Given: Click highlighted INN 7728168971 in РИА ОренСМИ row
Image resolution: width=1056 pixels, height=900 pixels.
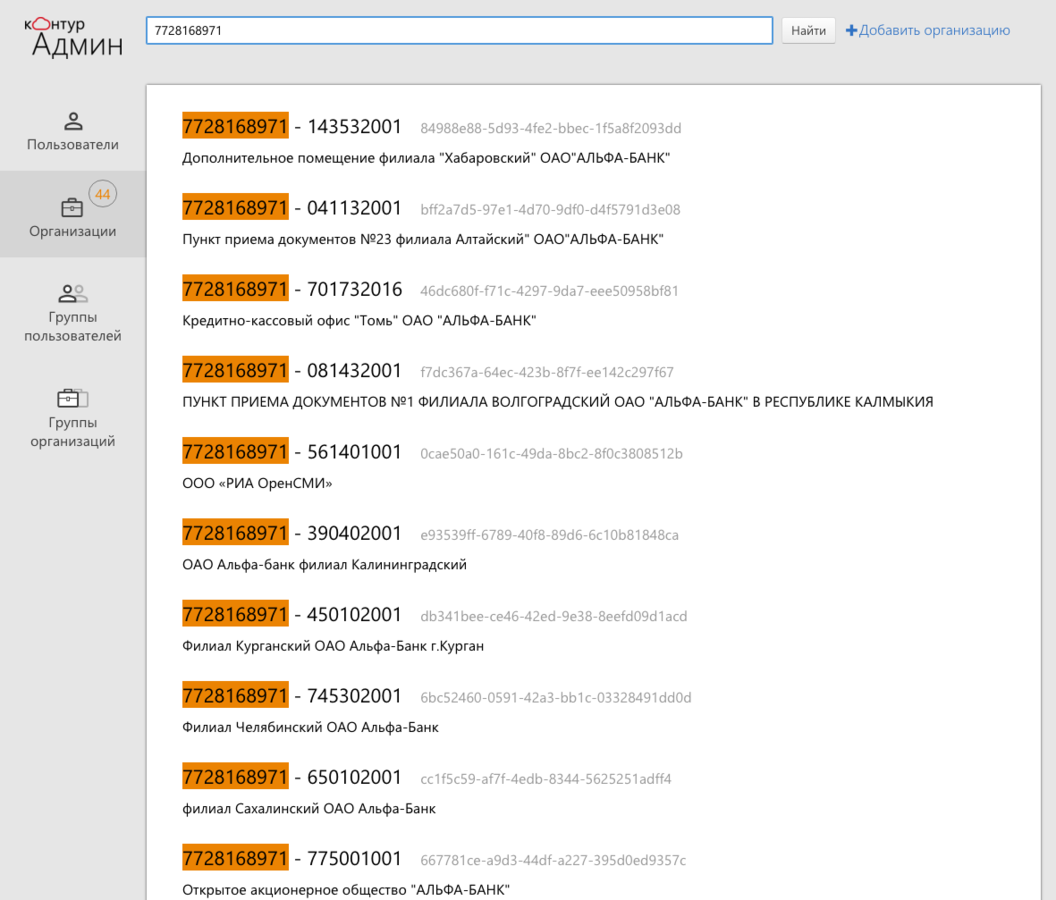Looking at the screenshot, I should tap(235, 451).
